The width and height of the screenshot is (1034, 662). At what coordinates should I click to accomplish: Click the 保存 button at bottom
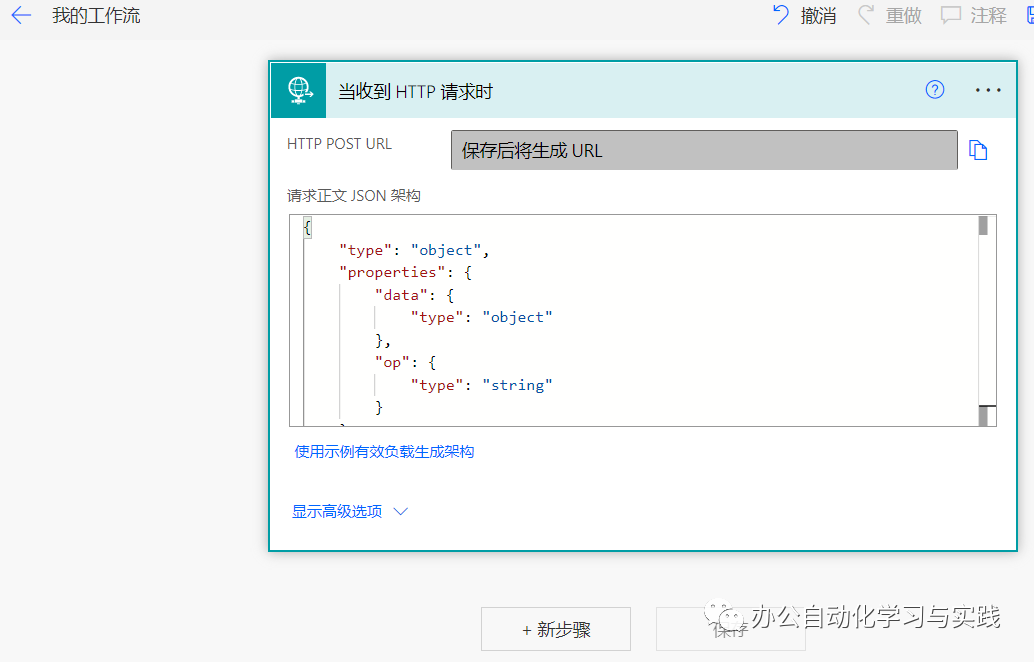730,629
